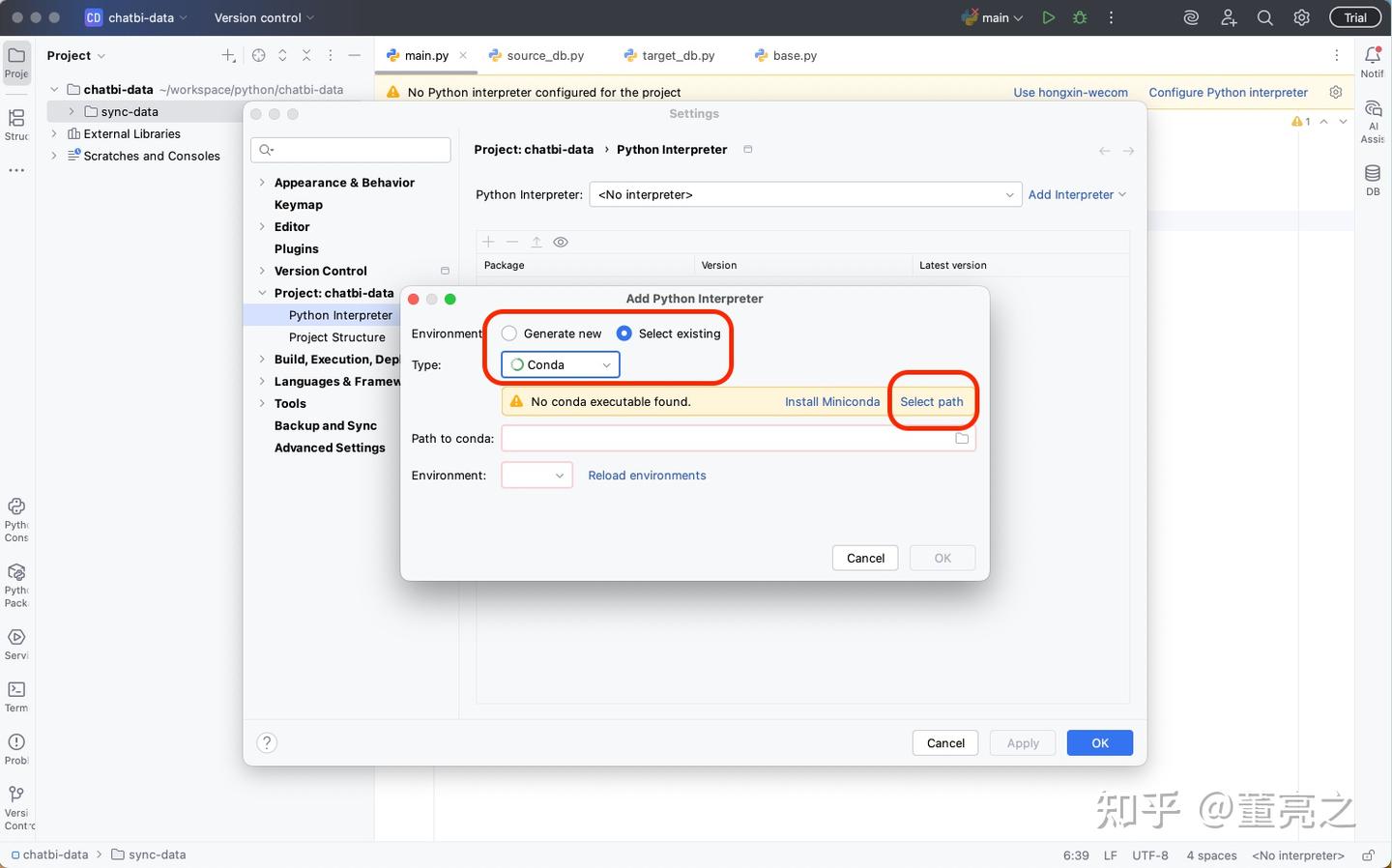Open the Python Console tool window
This screenshot has width=1392, height=868.
[x=16, y=520]
